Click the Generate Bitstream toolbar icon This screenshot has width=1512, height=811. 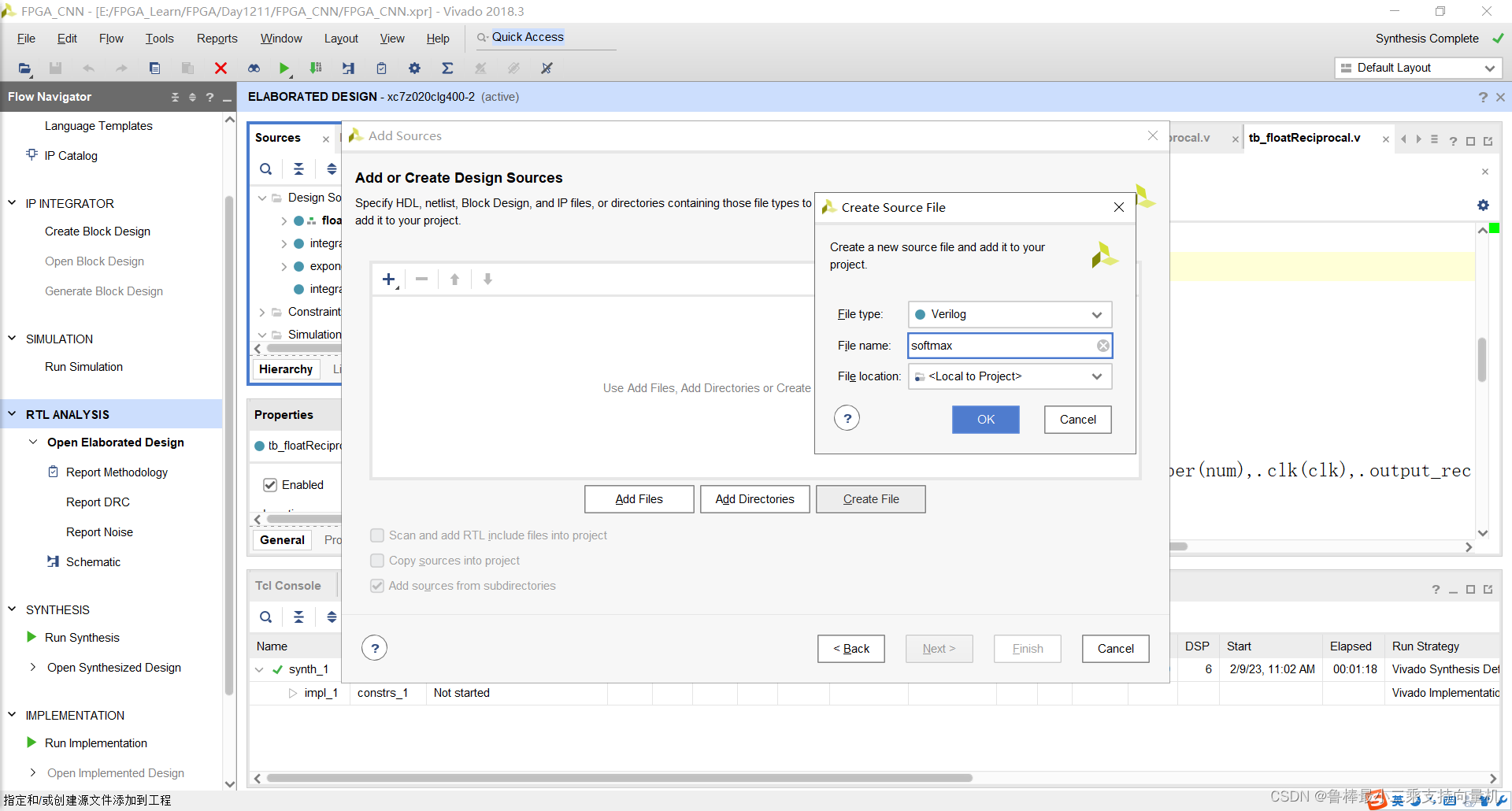click(316, 69)
